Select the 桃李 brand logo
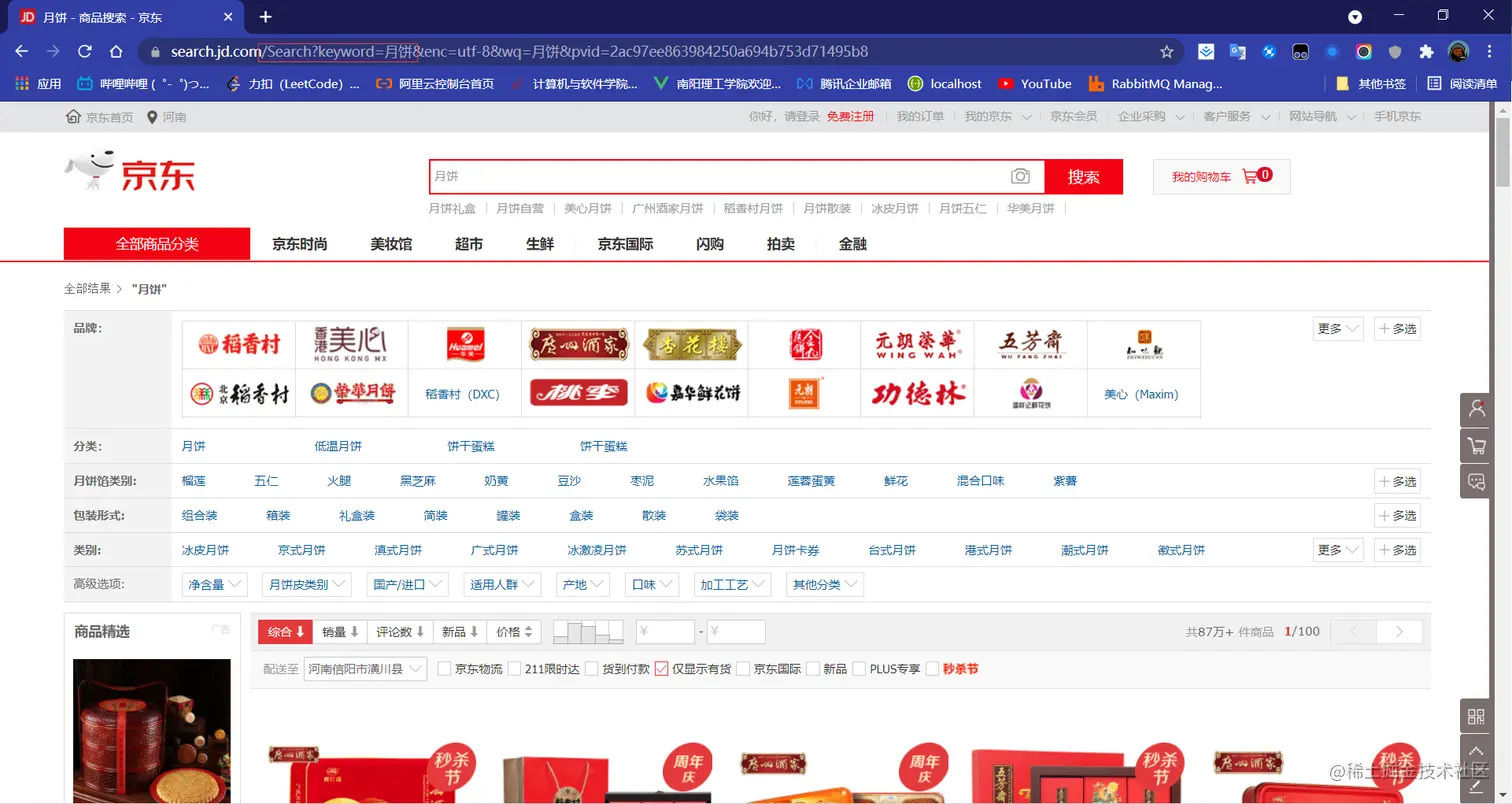 [578, 393]
